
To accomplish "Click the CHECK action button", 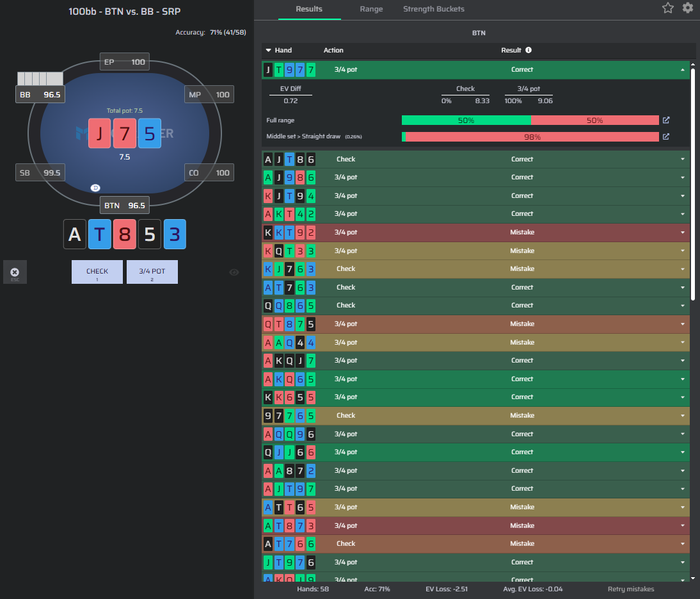I will click(x=97, y=272).
